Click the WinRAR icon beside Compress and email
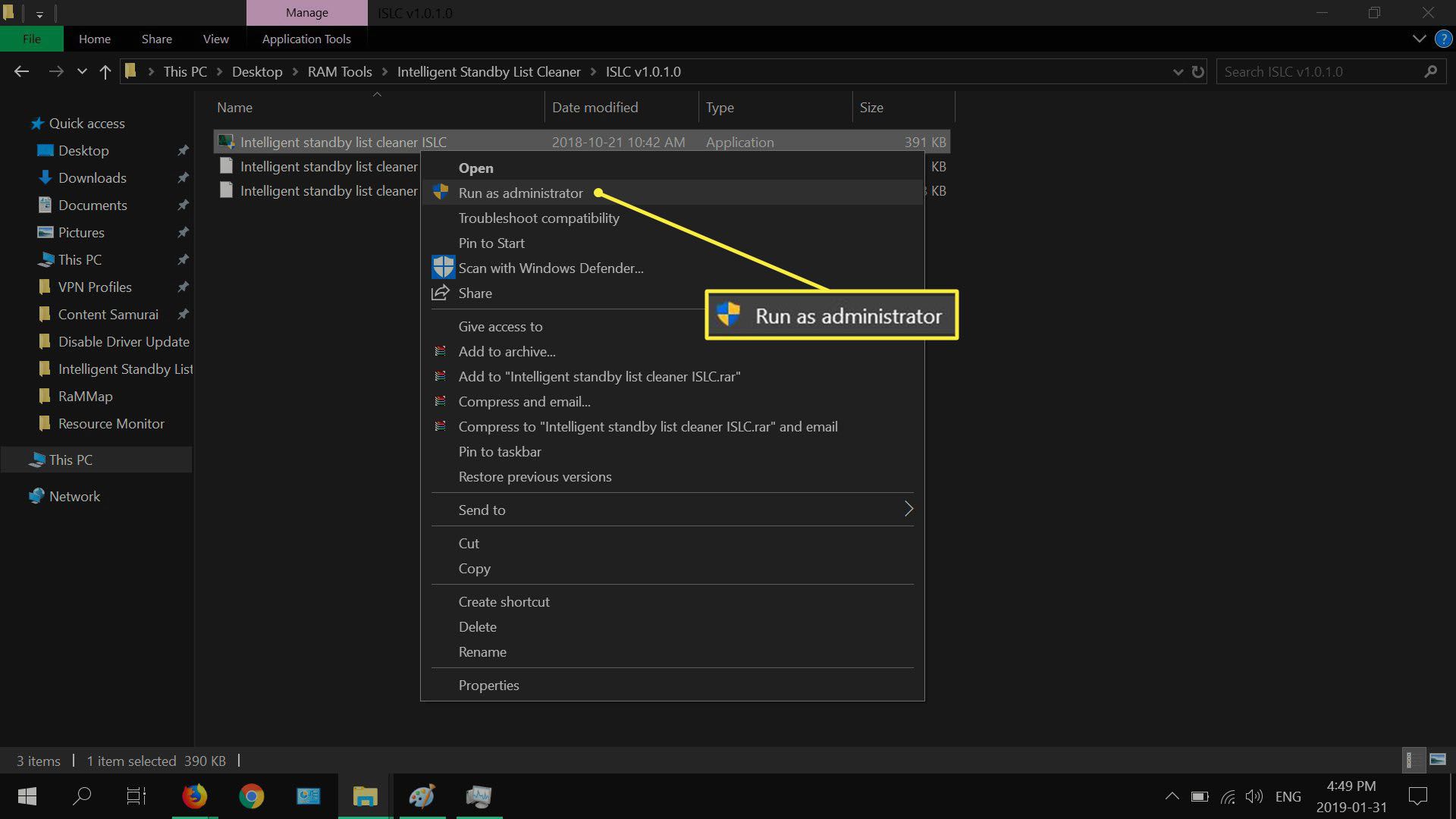 point(440,401)
